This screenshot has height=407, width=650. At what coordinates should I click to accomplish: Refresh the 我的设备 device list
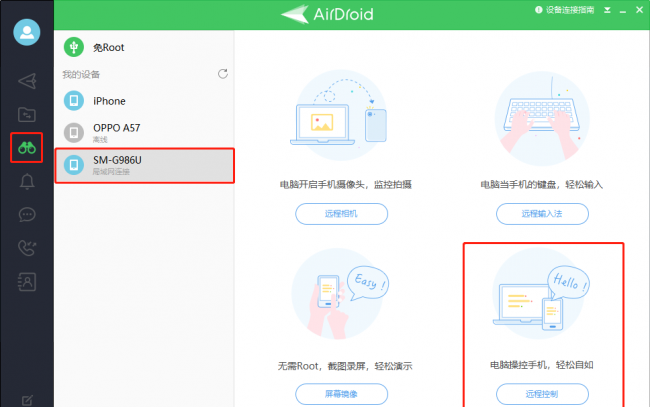pos(223,74)
